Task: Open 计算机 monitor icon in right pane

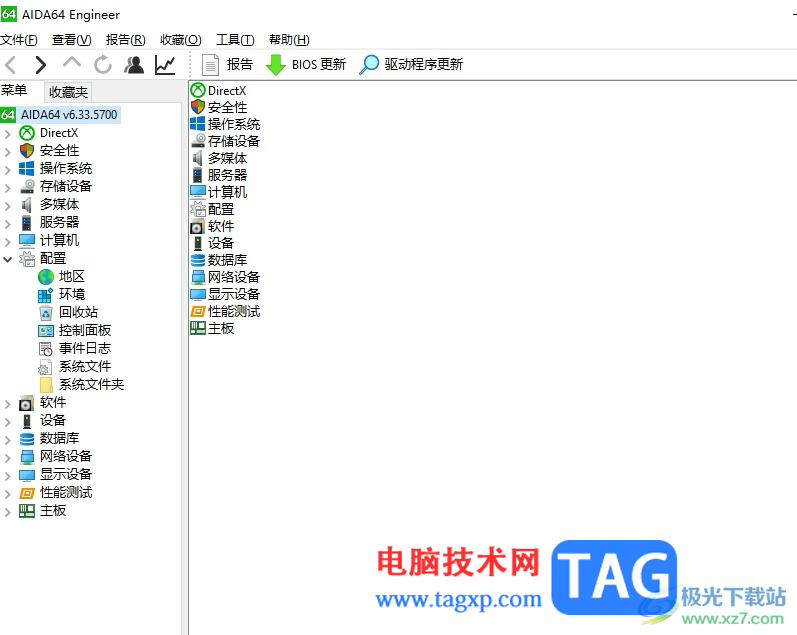Action: pos(198,192)
